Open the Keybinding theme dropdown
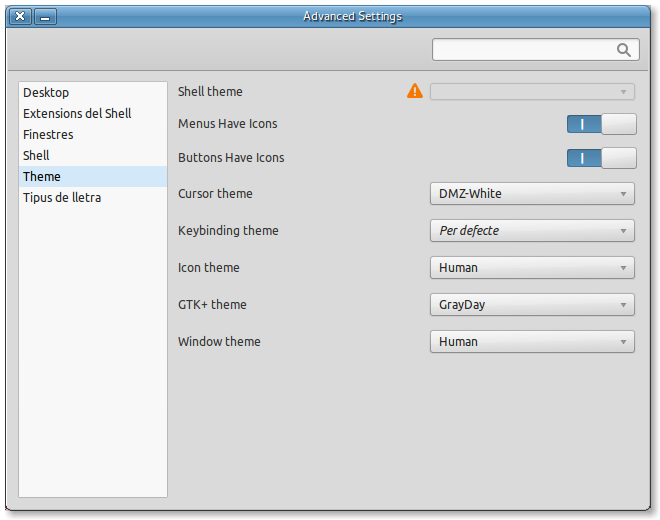The height and width of the screenshot is (520, 660). coord(532,231)
